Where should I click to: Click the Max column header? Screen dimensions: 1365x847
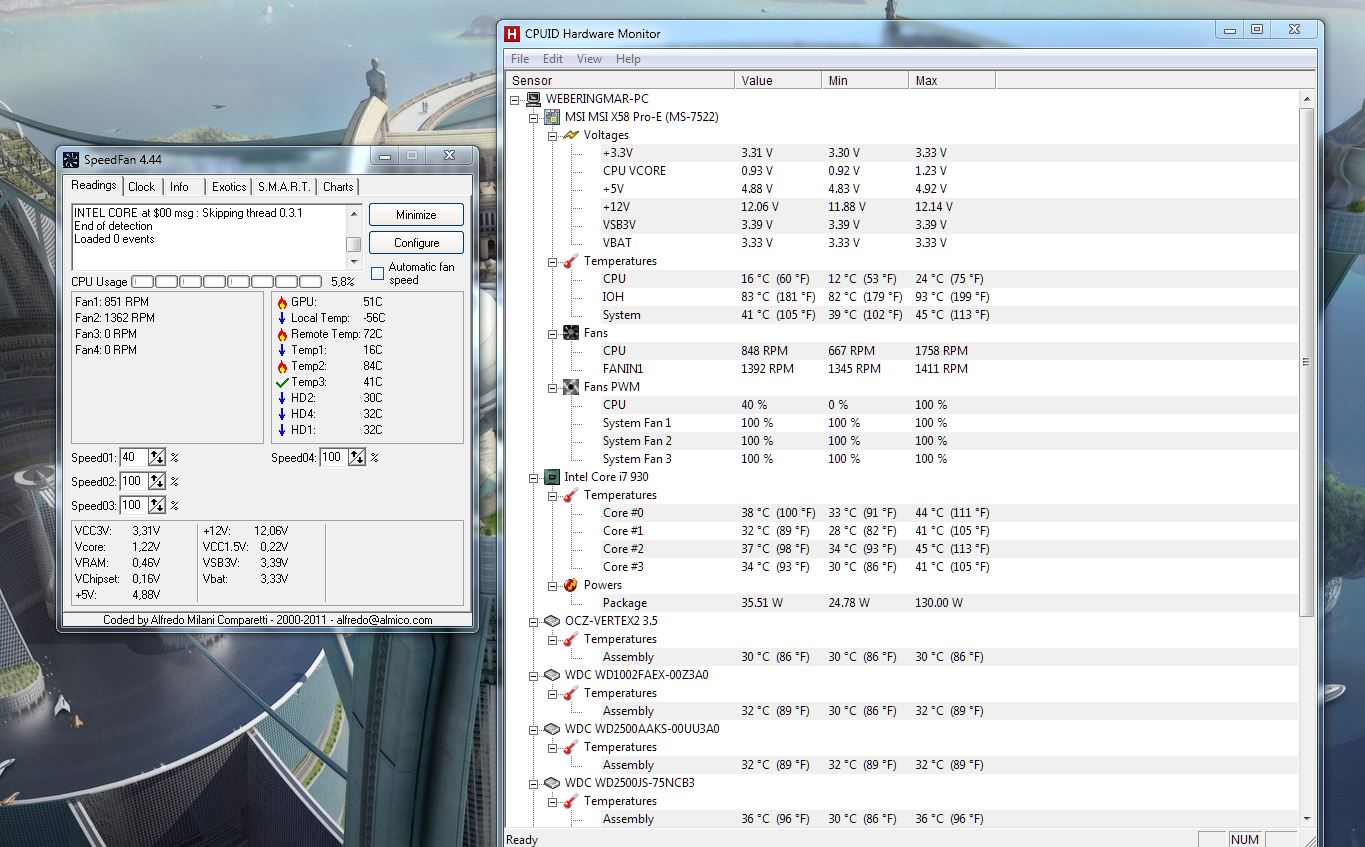pyautogui.click(x=952, y=80)
